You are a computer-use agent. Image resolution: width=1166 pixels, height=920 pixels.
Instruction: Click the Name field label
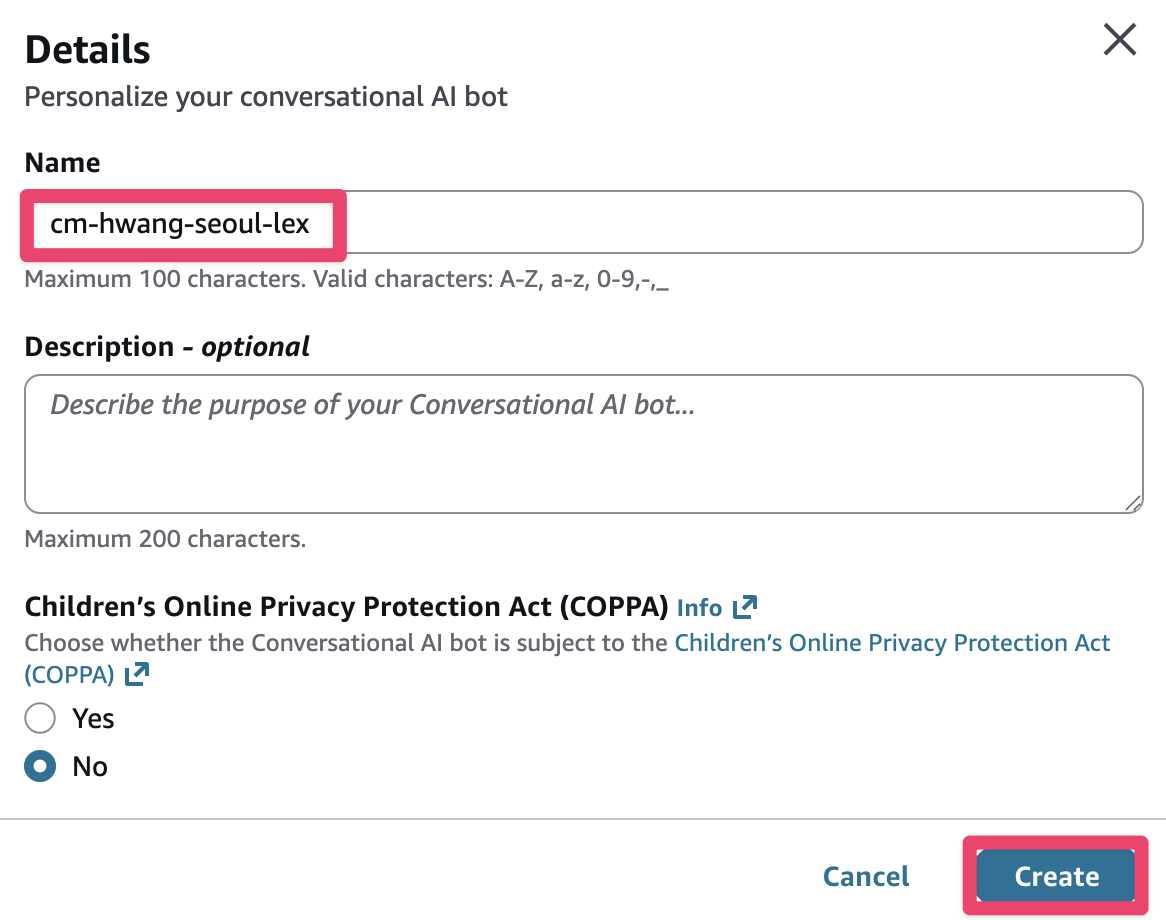[62, 163]
